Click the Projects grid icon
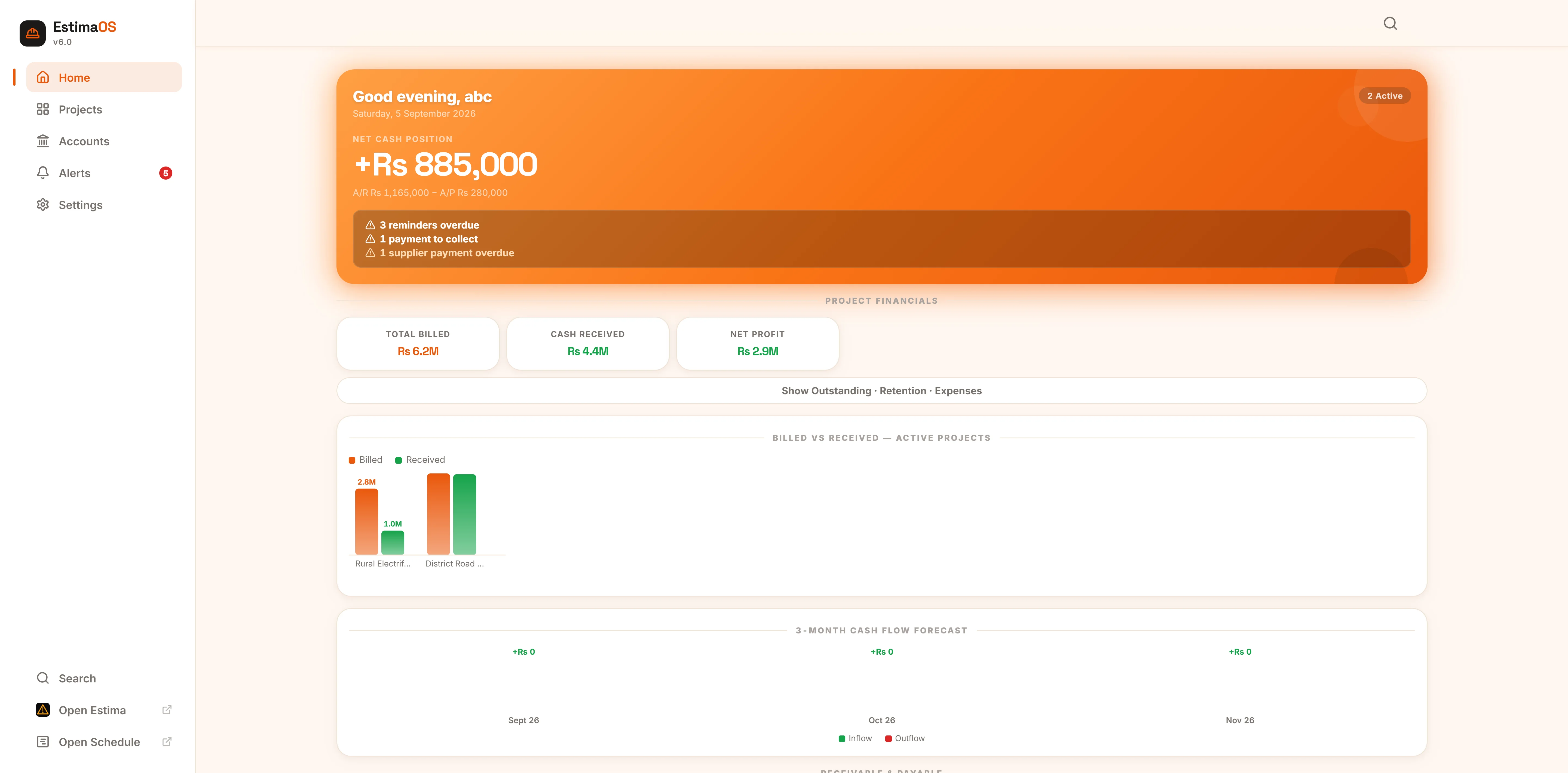 pos(43,109)
